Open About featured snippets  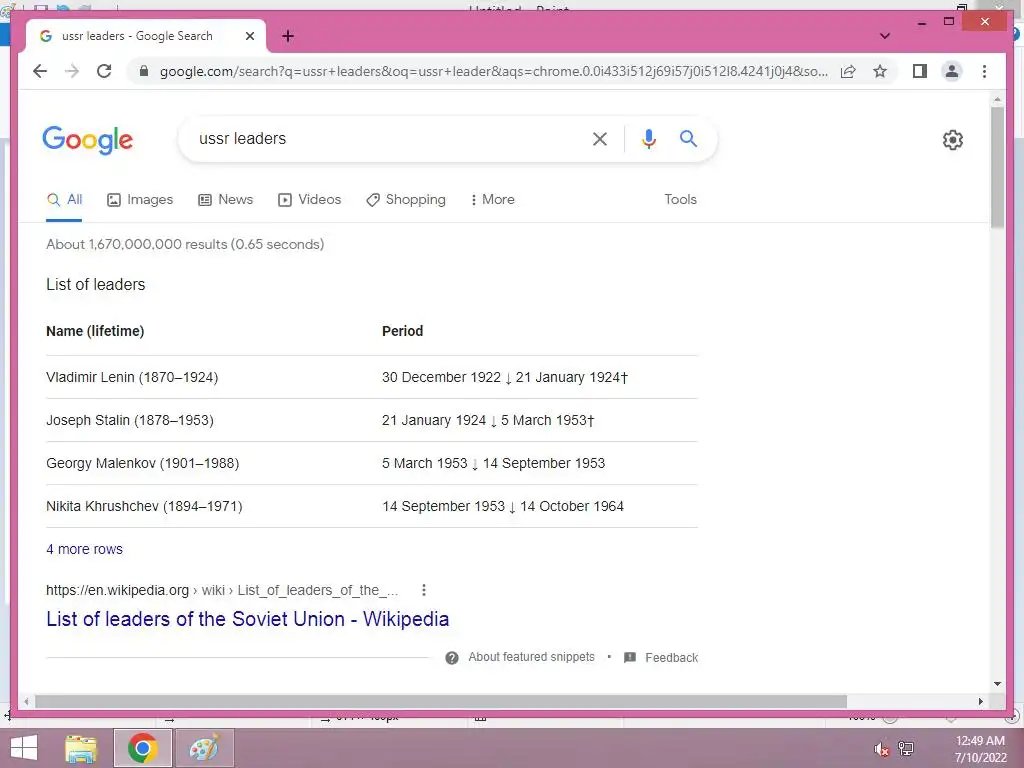(x=531, y=657)
